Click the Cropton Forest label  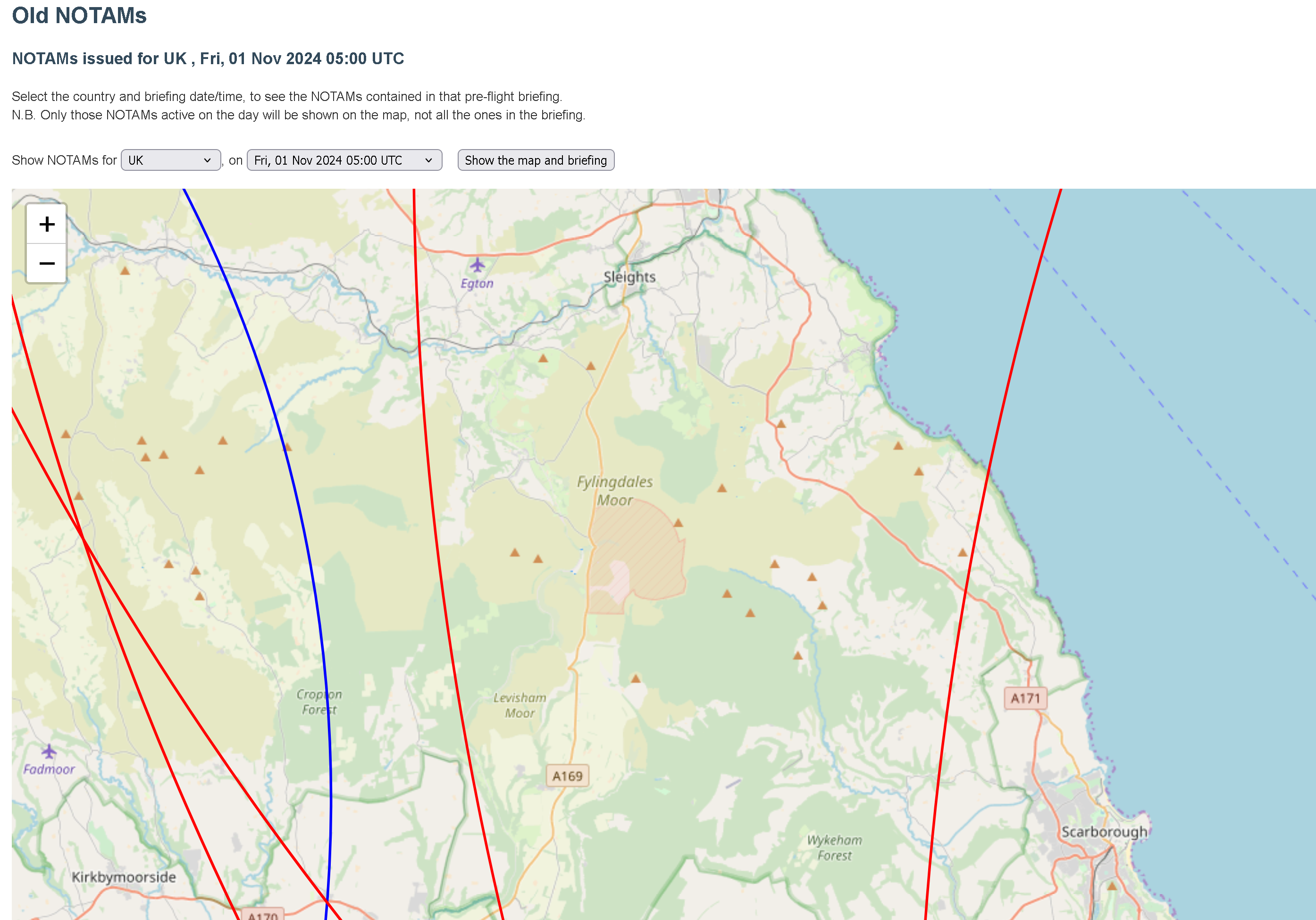point(319,702)
